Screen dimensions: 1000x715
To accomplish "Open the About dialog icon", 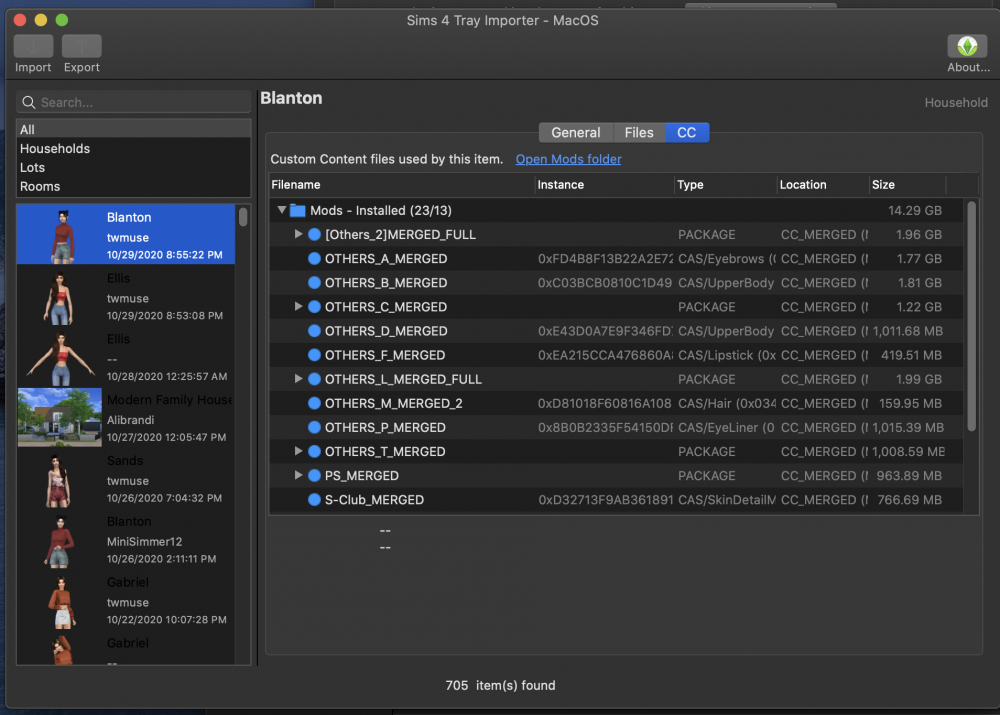I will point(967,46).
